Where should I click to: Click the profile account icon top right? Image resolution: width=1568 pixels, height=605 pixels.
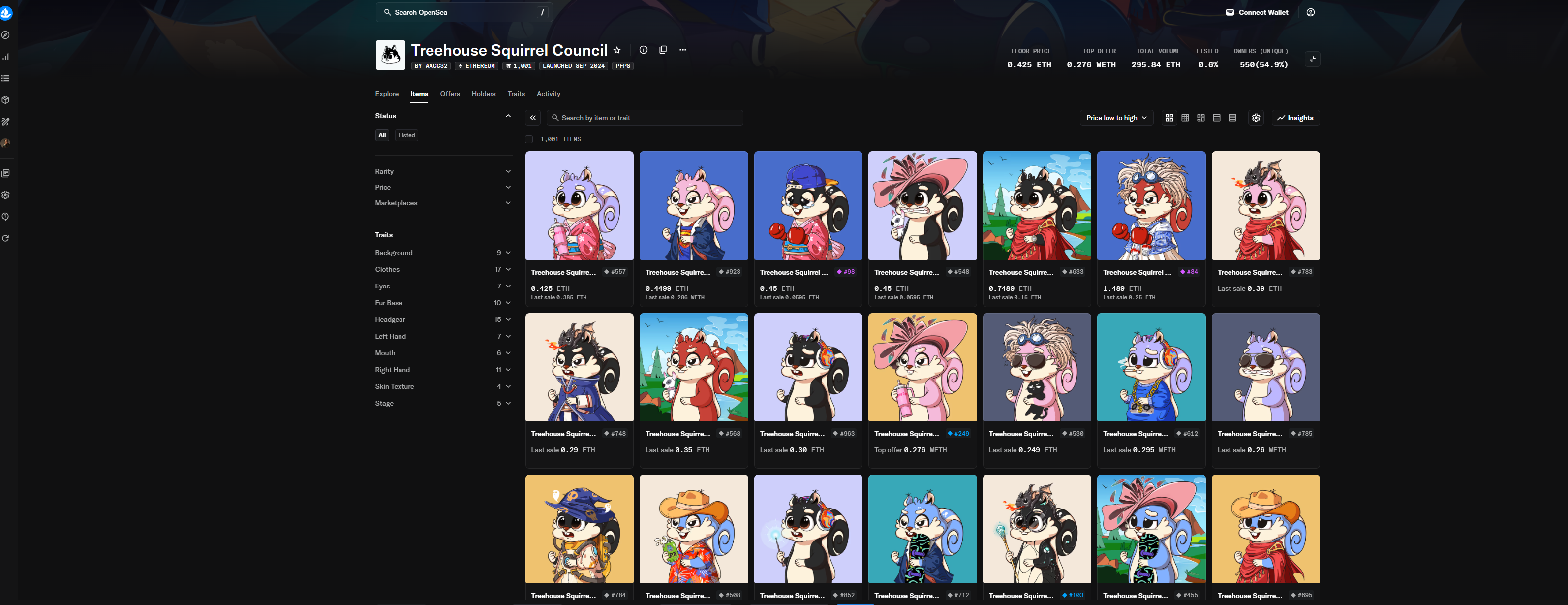point(1311,12)
